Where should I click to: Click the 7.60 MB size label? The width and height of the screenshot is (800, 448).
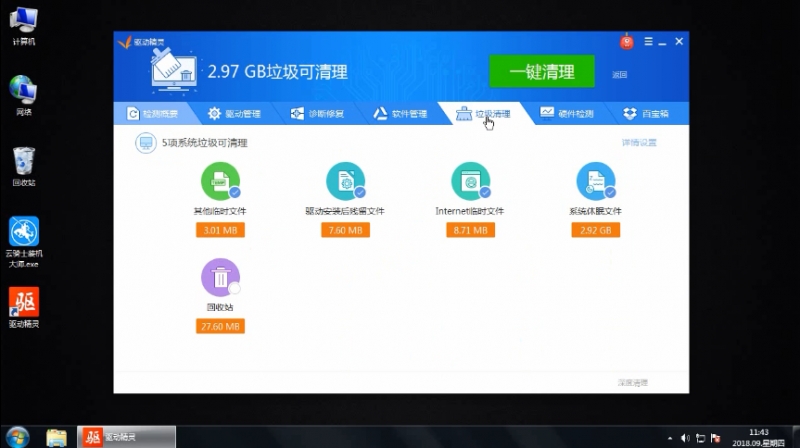(345, 230)
